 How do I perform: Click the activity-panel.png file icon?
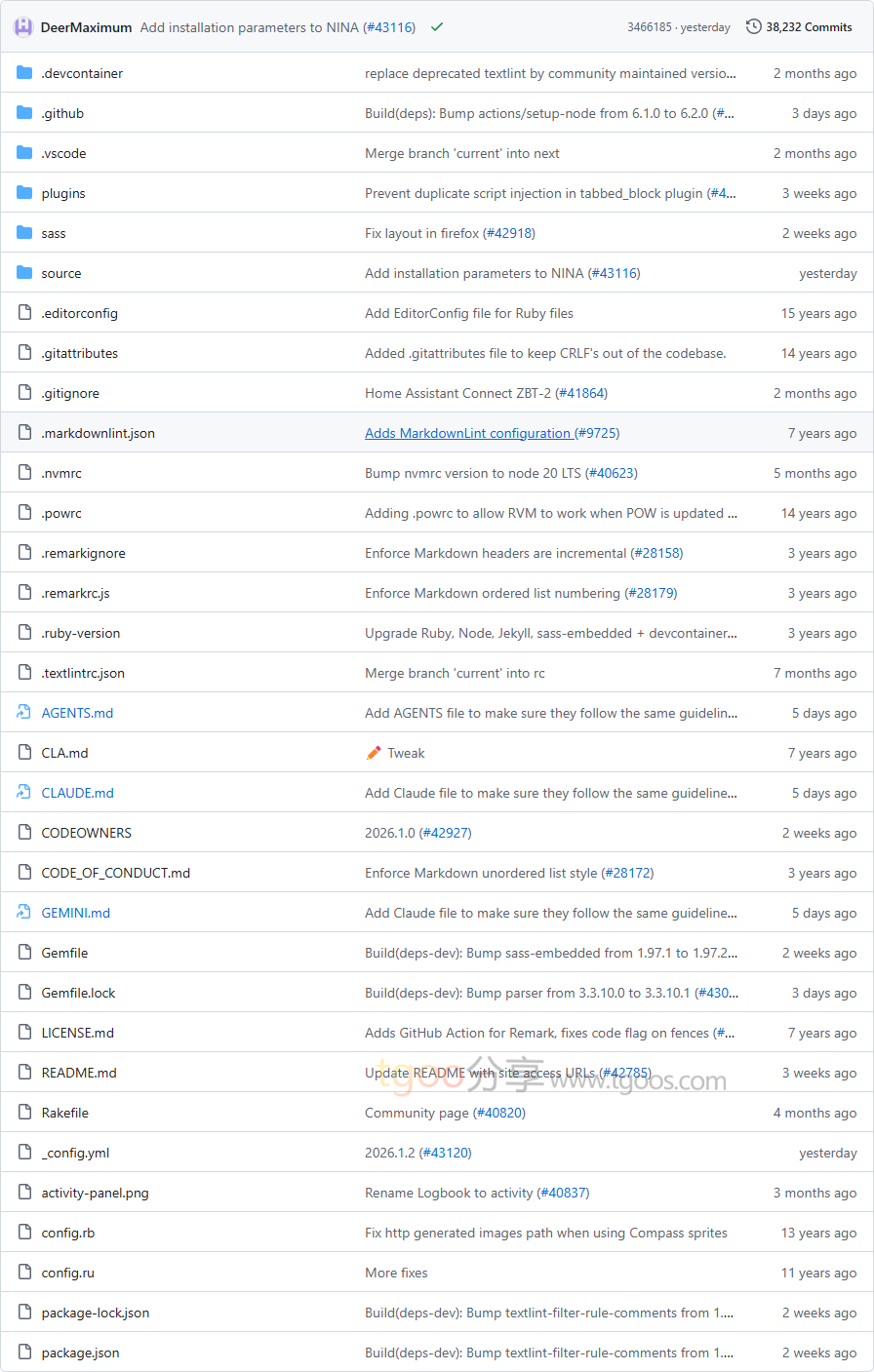tap(24, 1193)
